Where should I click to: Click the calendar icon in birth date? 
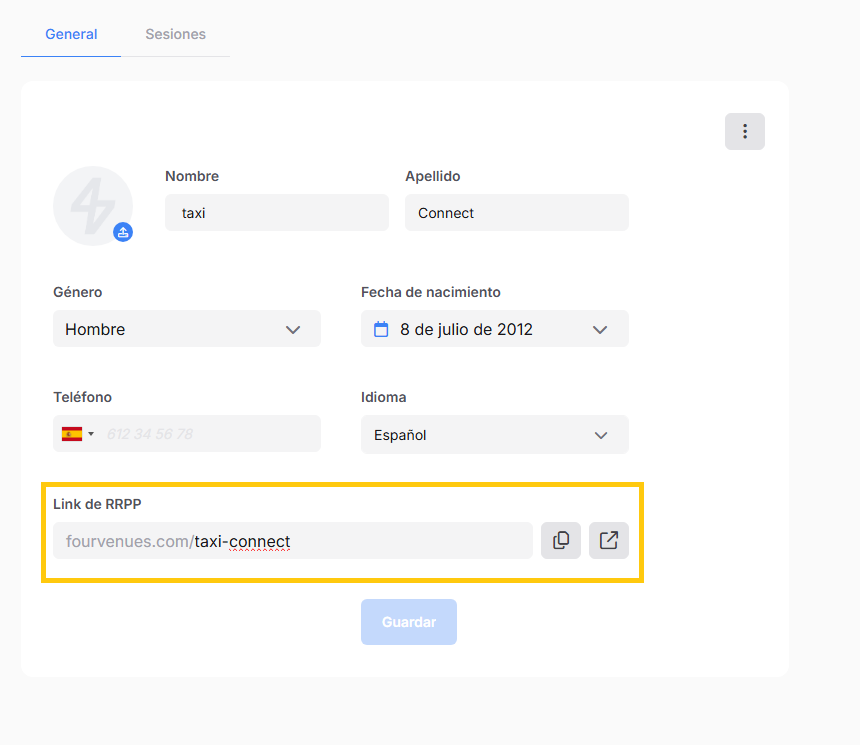coord(380,329)
